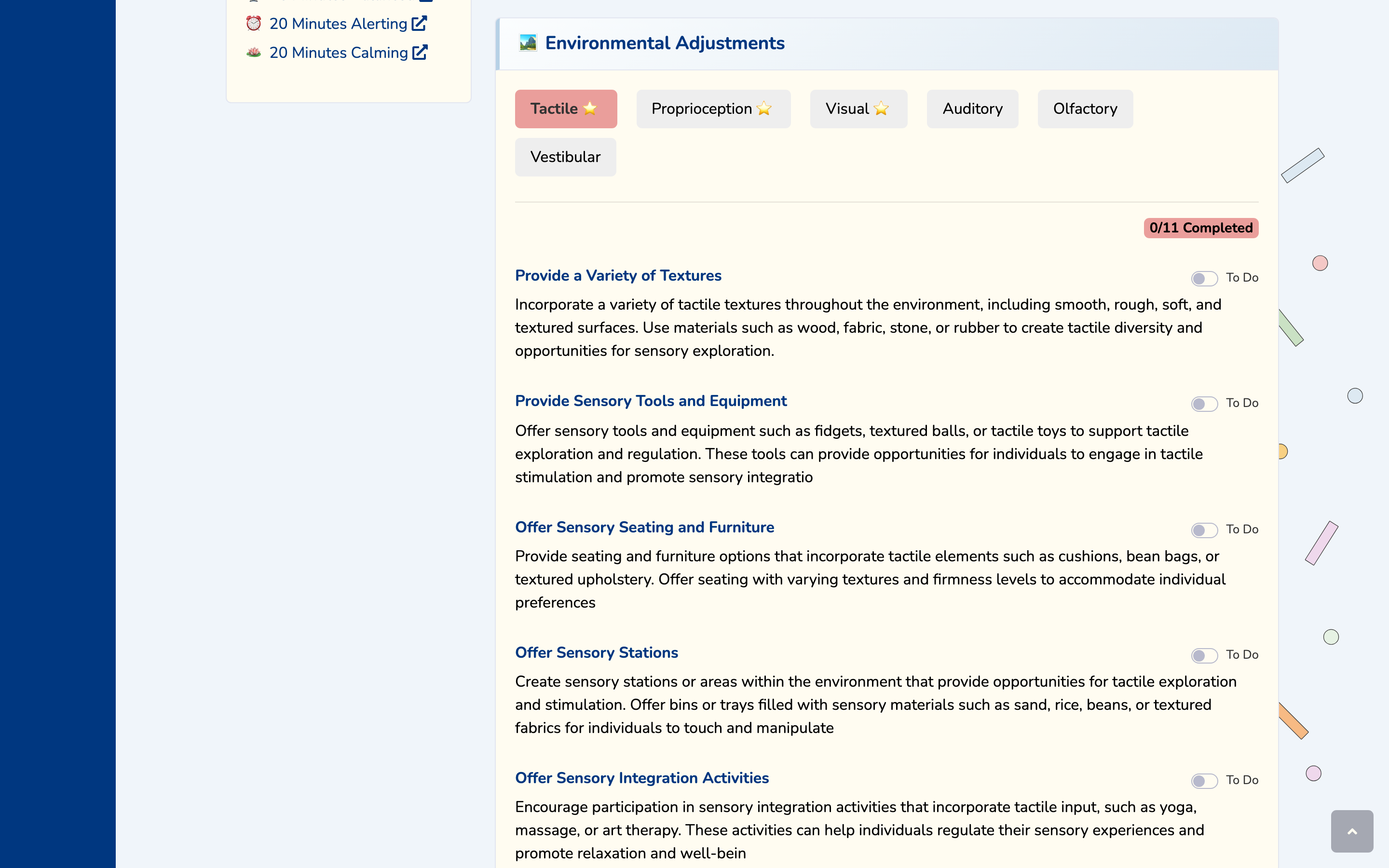Click the 0/11 Completed badge
This screenshot has width=1389, height=868.
coord(1201,227)
